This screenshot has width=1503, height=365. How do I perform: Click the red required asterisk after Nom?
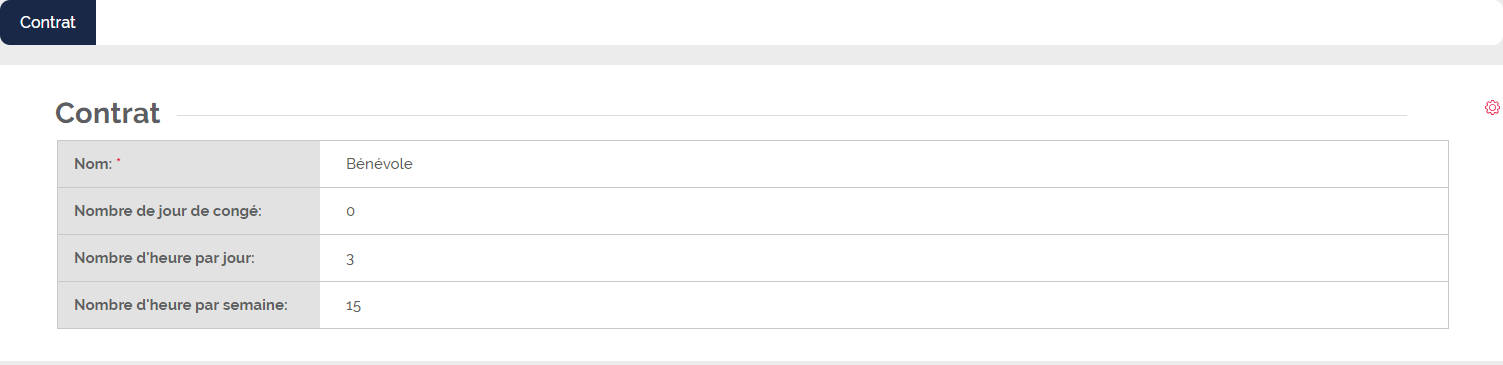pos(119,161)
